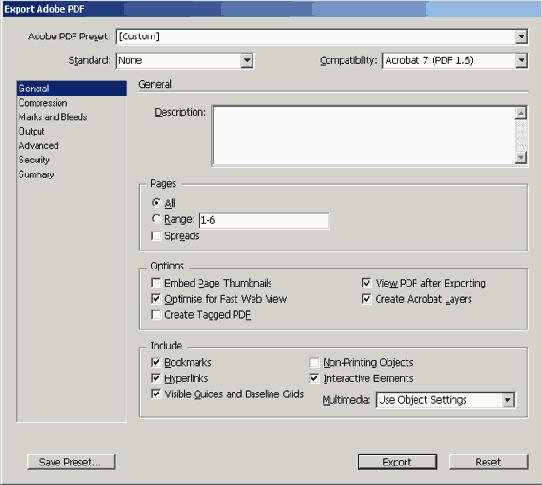Select the All pages radio button
542x485 pixels.
click(x=156, y=203)
